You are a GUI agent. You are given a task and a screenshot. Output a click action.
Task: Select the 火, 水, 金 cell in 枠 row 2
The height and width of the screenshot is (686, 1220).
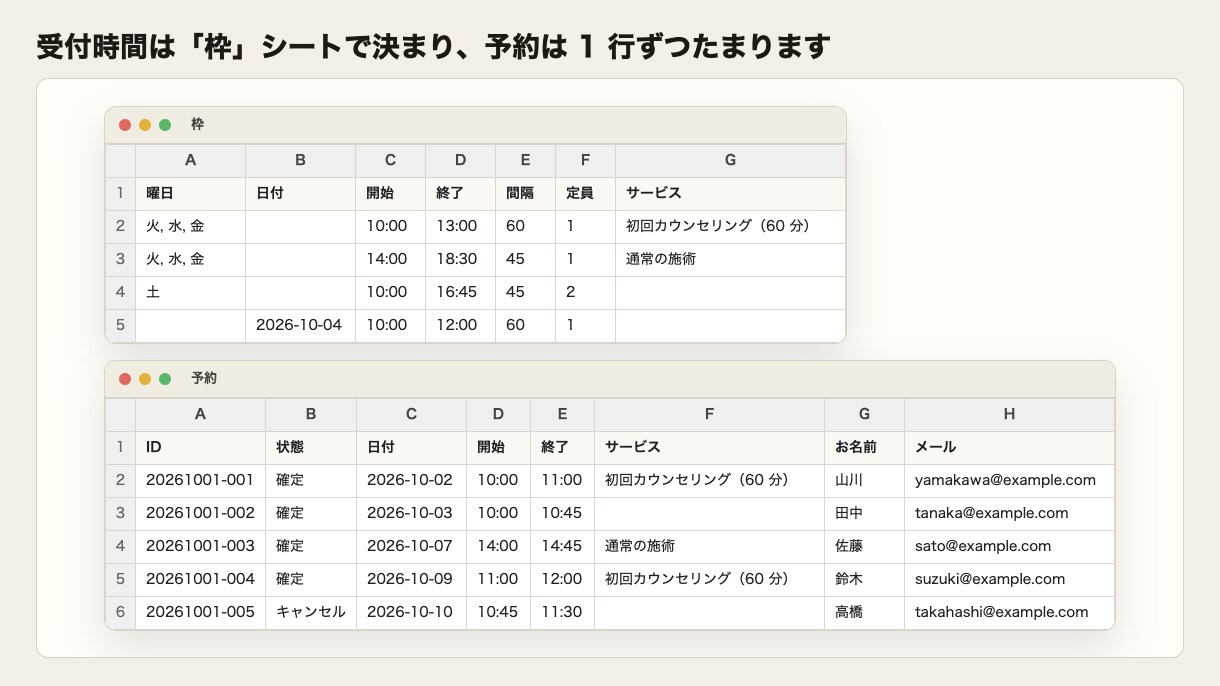pyautogui.click(x=191, y=227)
